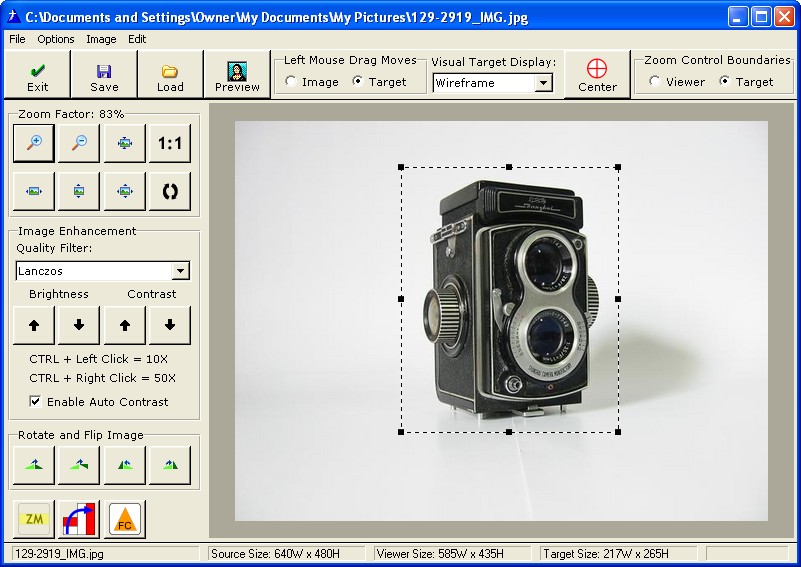Open the Preview with the portrait icon
The width and height of the screenshot is (801, 567).
(x=237, y=74)
